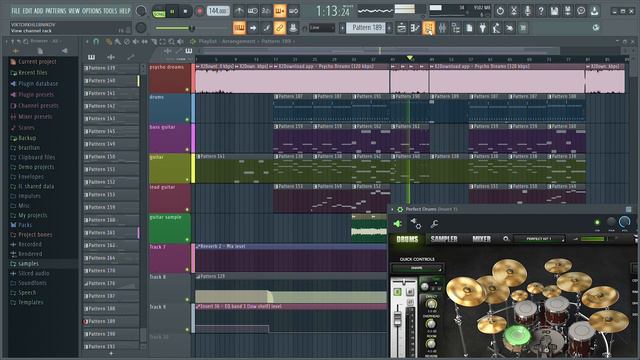Click the Perfect Drums green output level bar
Screen dimensions: 640x360
pos(592,239)
